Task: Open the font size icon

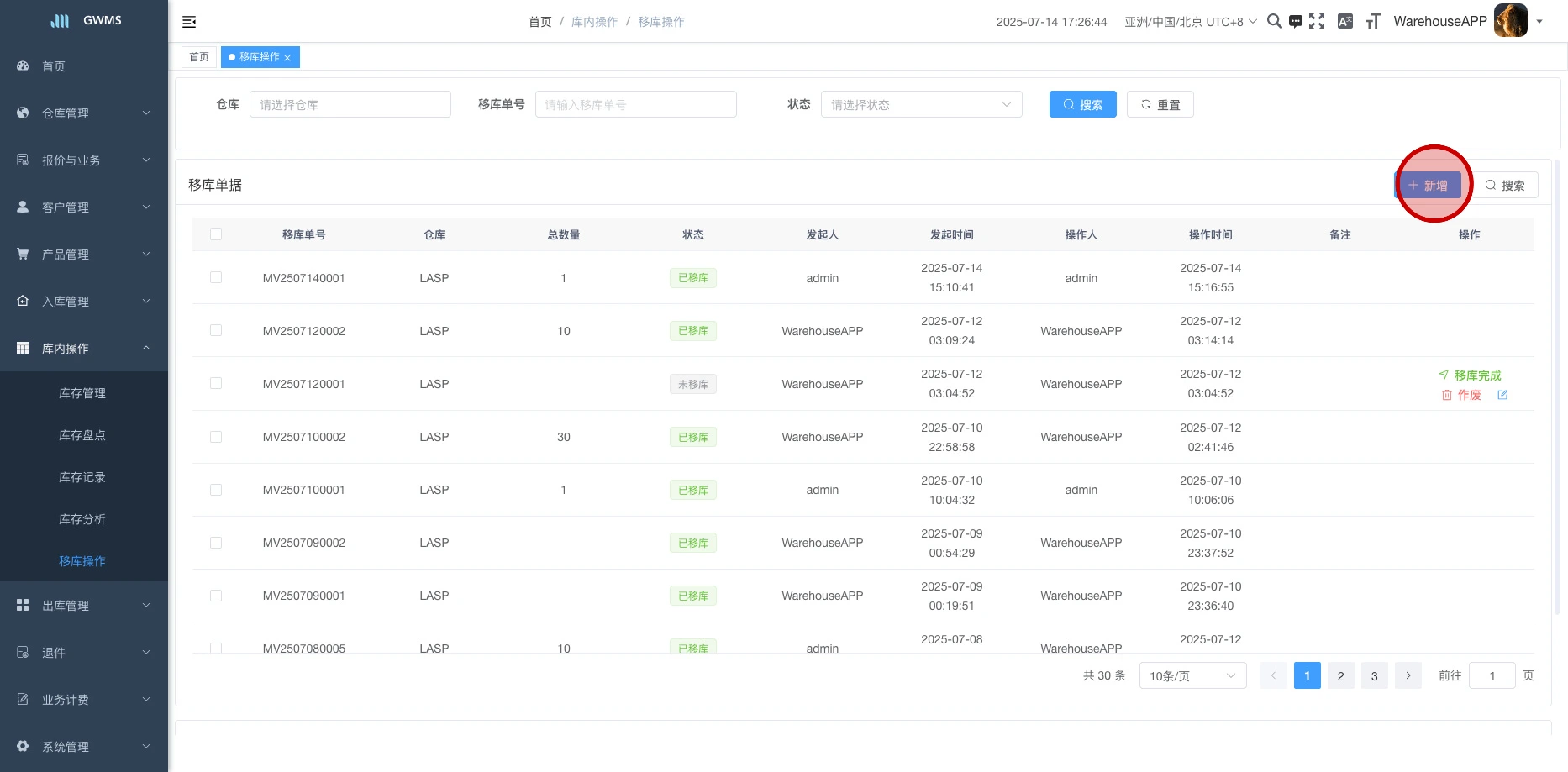Action: pos(1373,22)
